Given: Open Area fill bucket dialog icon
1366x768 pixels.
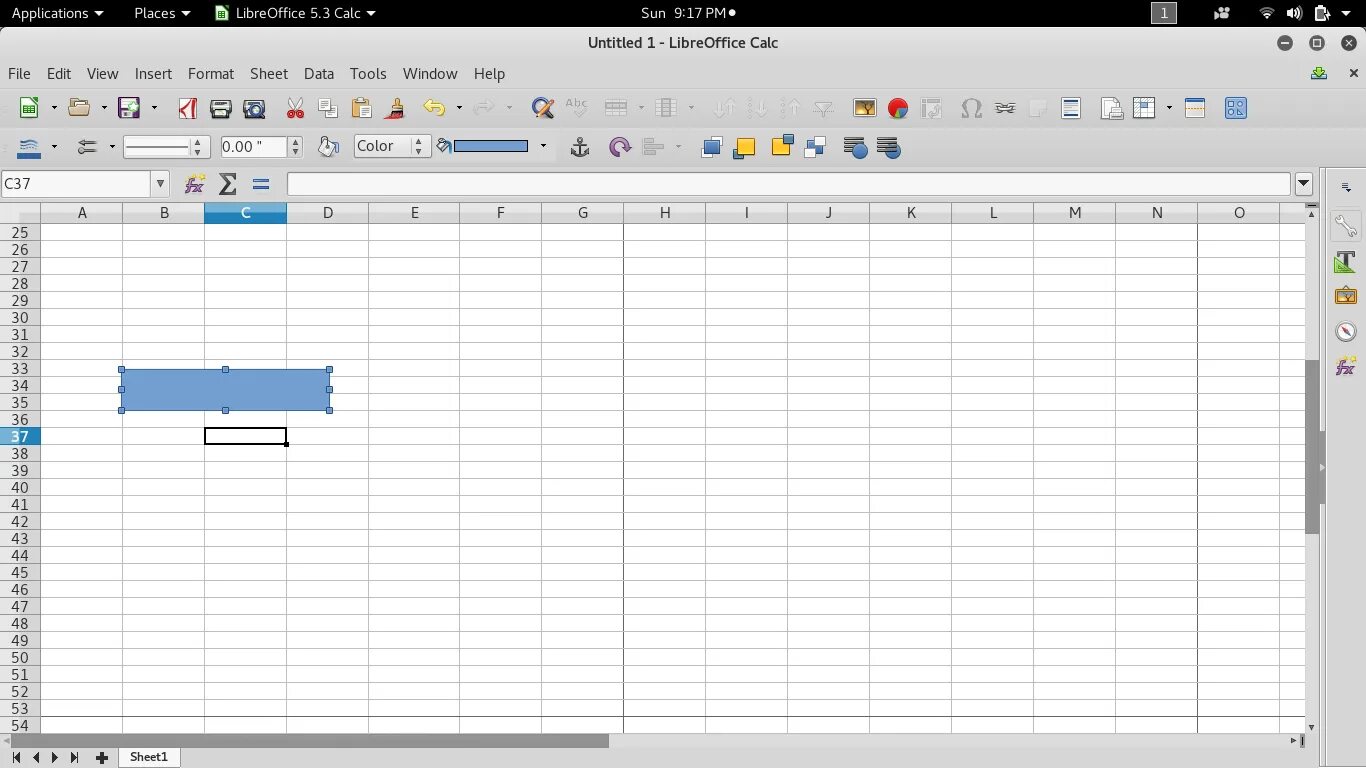Looking at the screenshot, I should [328, 147].
